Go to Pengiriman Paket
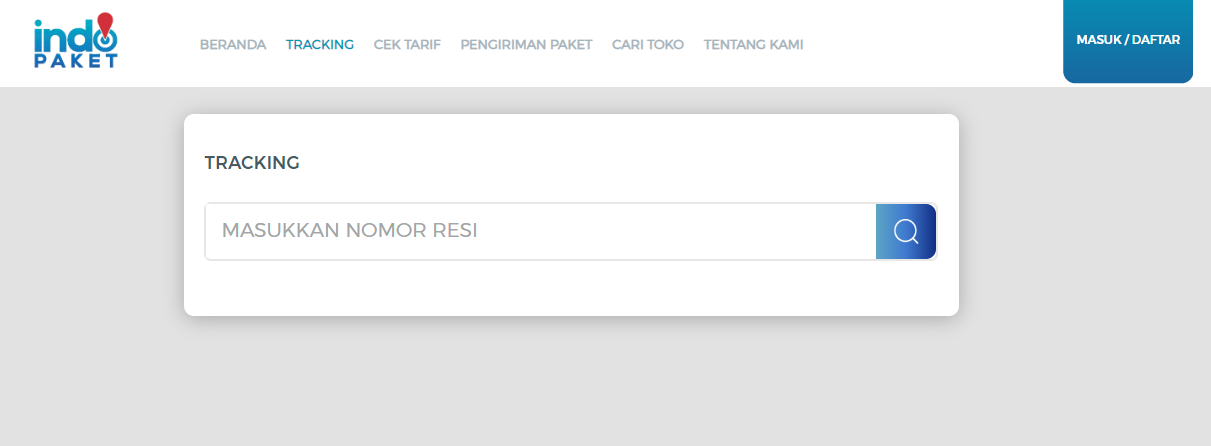The image size is (1211, 446). point(526,45)
